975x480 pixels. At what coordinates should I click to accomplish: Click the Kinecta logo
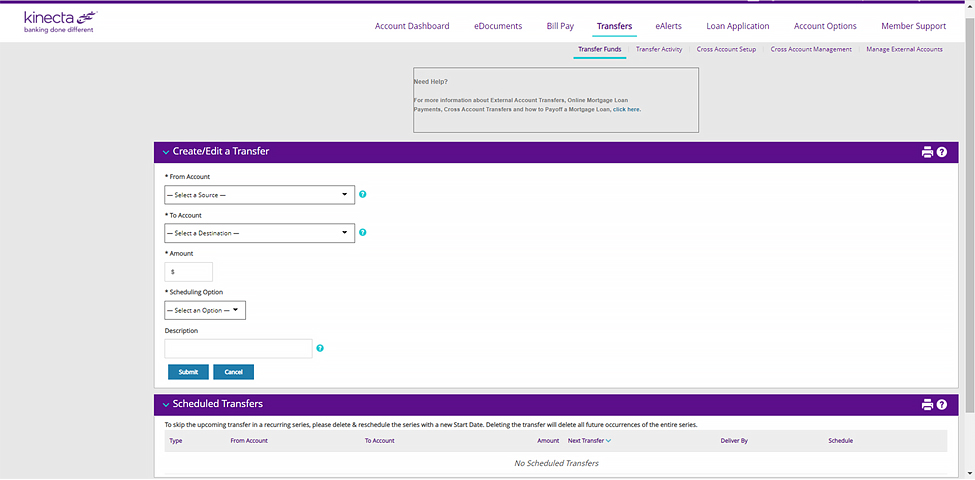(x=60, y=22)
